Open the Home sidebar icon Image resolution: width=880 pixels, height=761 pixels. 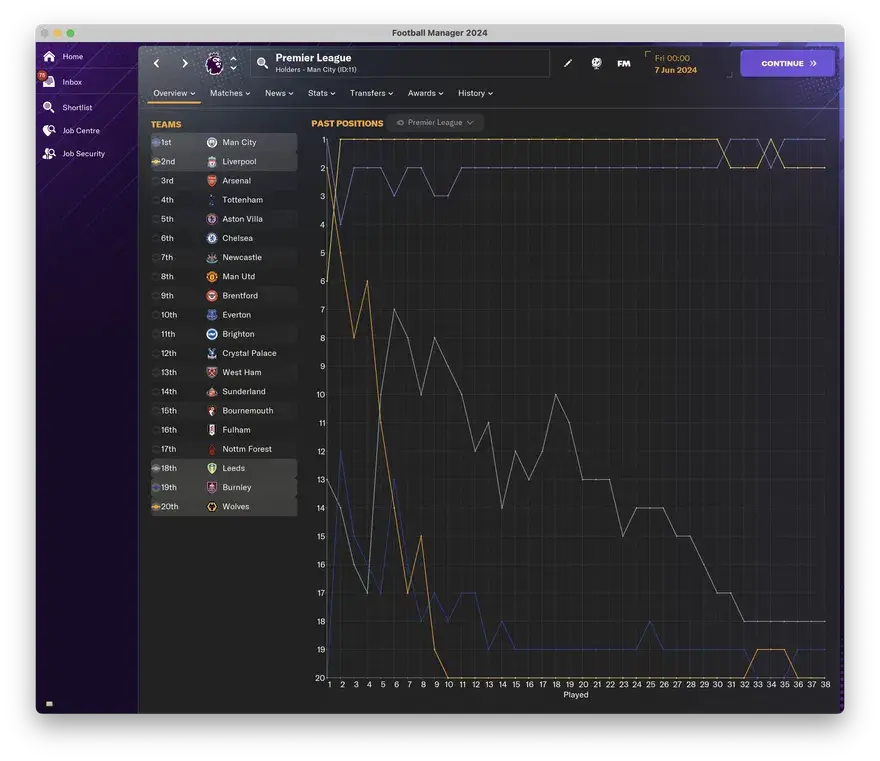point(49,56)
